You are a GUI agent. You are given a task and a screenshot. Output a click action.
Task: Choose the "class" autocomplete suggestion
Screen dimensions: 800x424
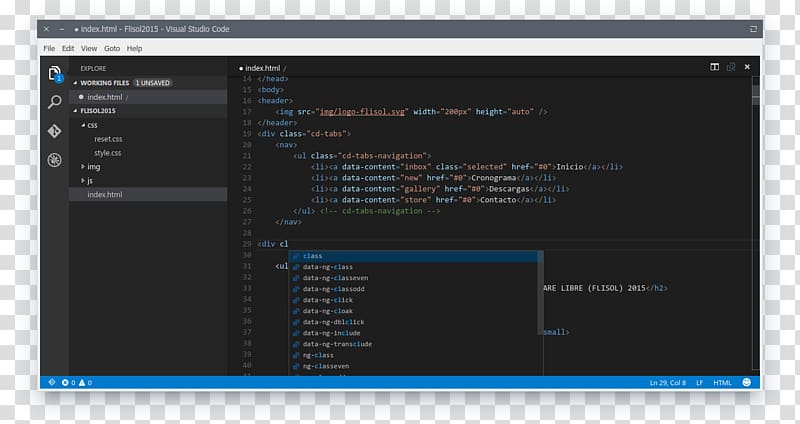413,256
